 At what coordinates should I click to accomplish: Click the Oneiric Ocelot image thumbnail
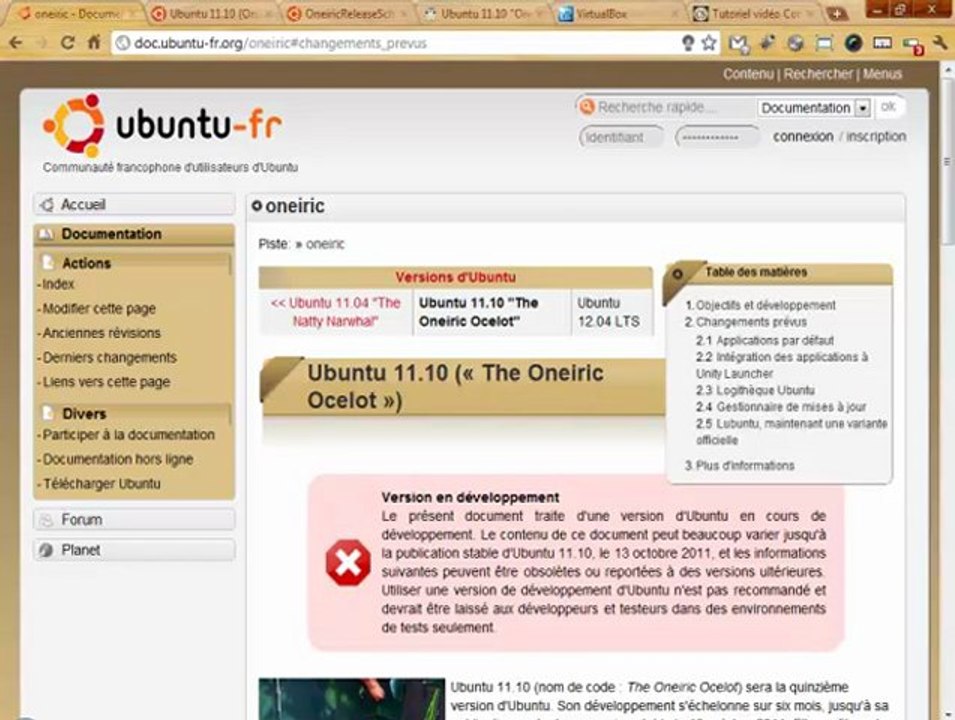(351, 699)
